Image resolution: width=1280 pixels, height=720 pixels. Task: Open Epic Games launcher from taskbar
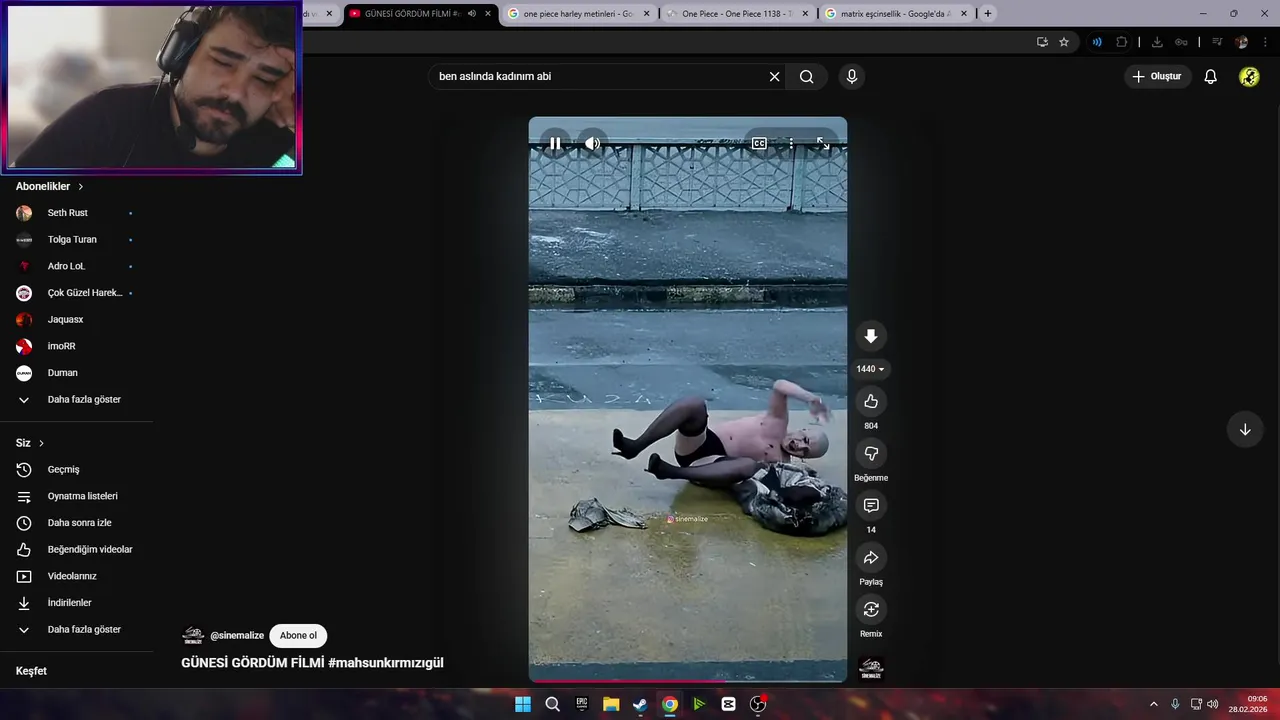point(582,704)
